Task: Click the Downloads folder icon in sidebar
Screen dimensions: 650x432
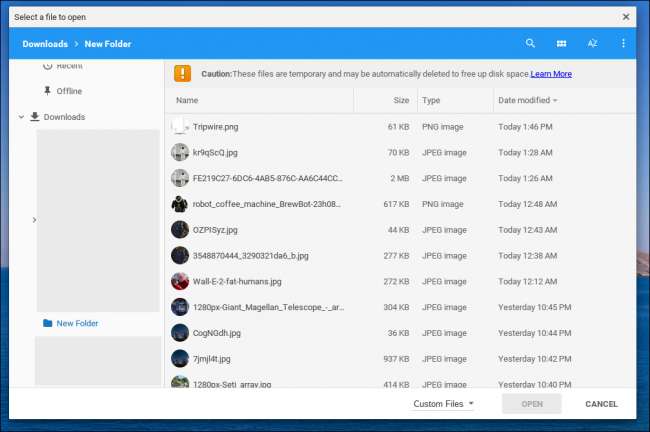Action: [34, 117]
